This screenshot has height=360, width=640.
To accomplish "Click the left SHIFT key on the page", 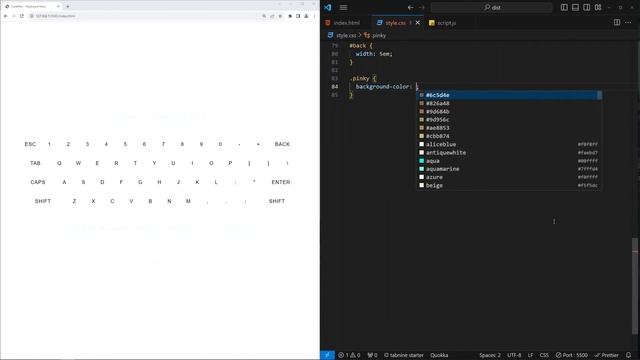I will tap(42, 201).
